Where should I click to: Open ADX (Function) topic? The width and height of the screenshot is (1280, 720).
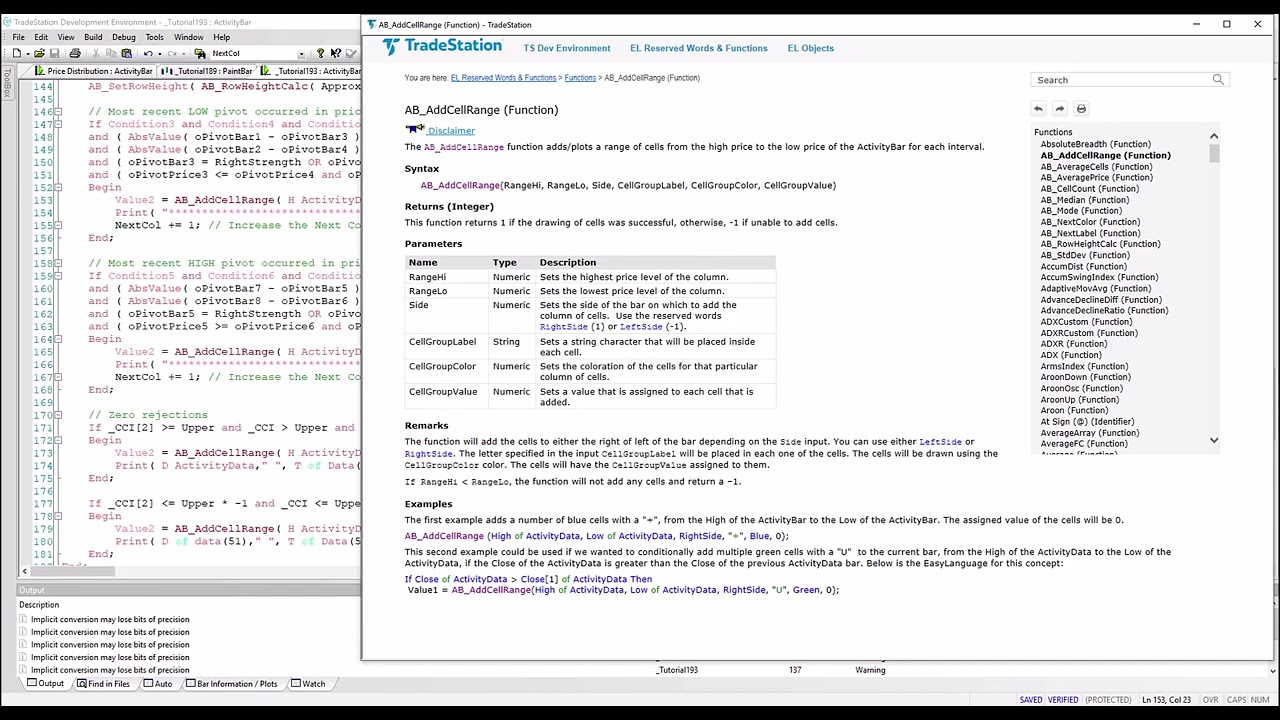click(1071, 355)
